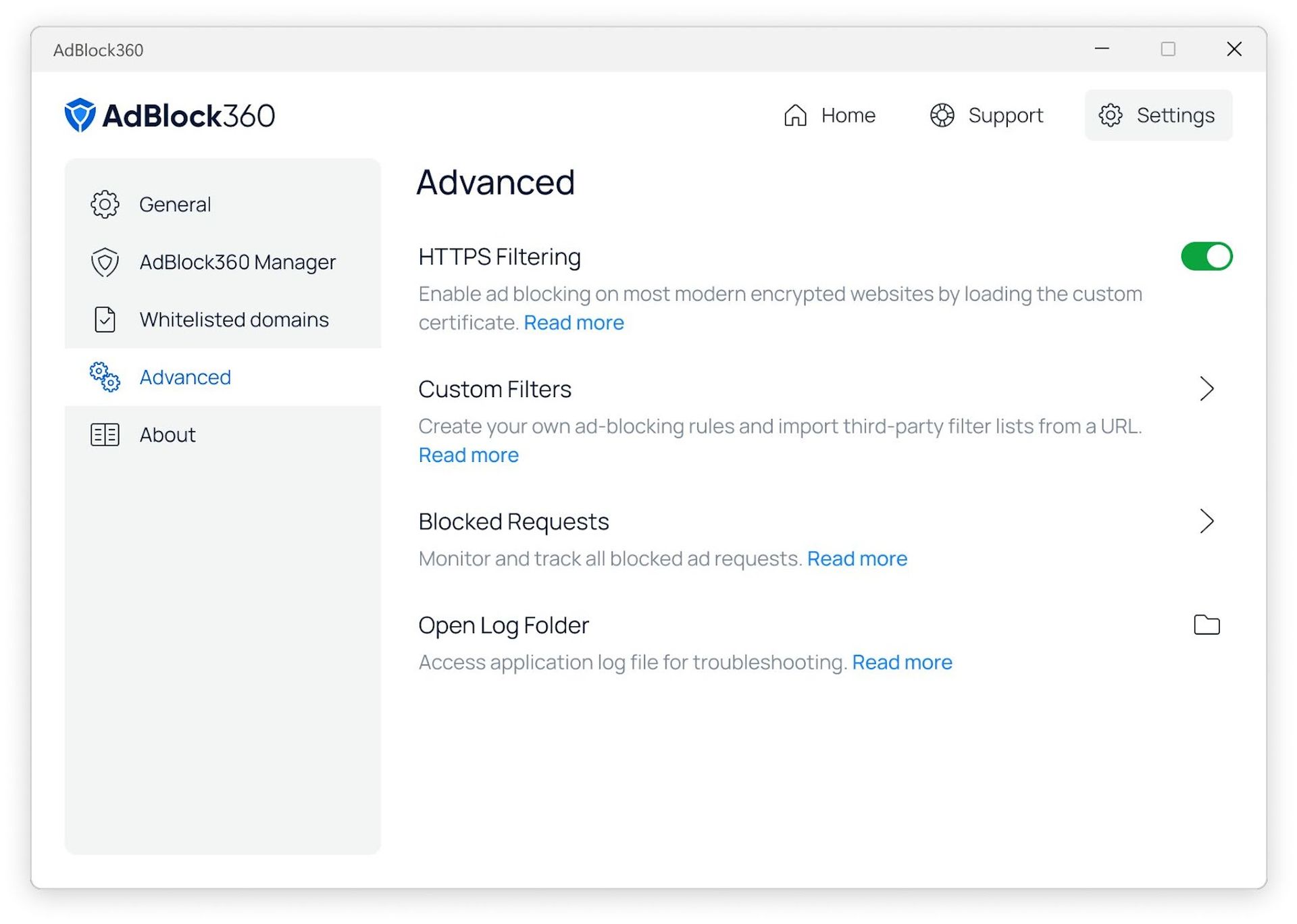The height and width of the screenshot is (924, 1297).
Task: Open Blocked Requests chevron arrow
Action: pos(1206,521)
